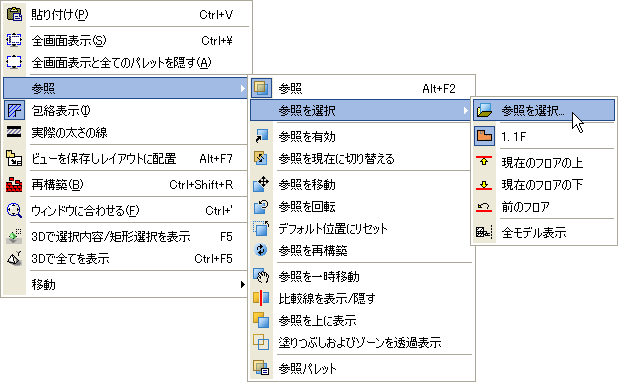This screenshot has width=619, height=382.
Task: Click the 参照を上に表示 icon
Action: (x=261, y=320)
